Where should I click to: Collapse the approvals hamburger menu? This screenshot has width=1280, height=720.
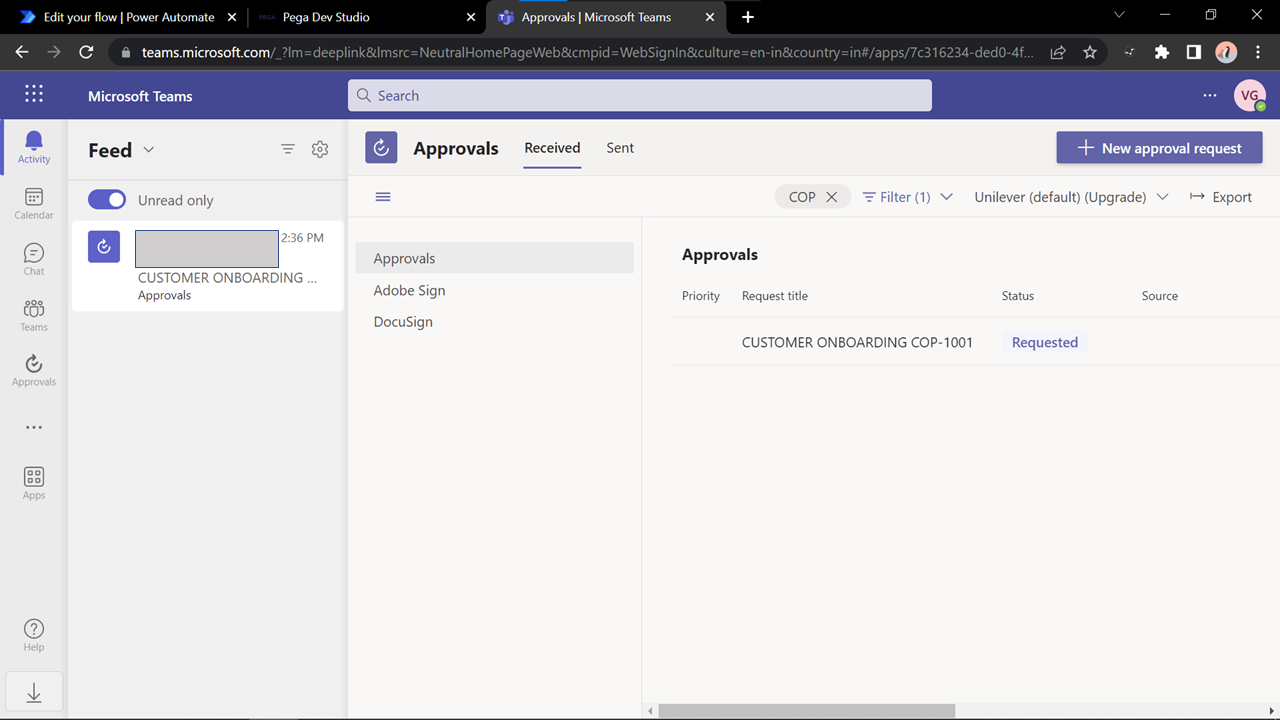[x=383, y=197]
